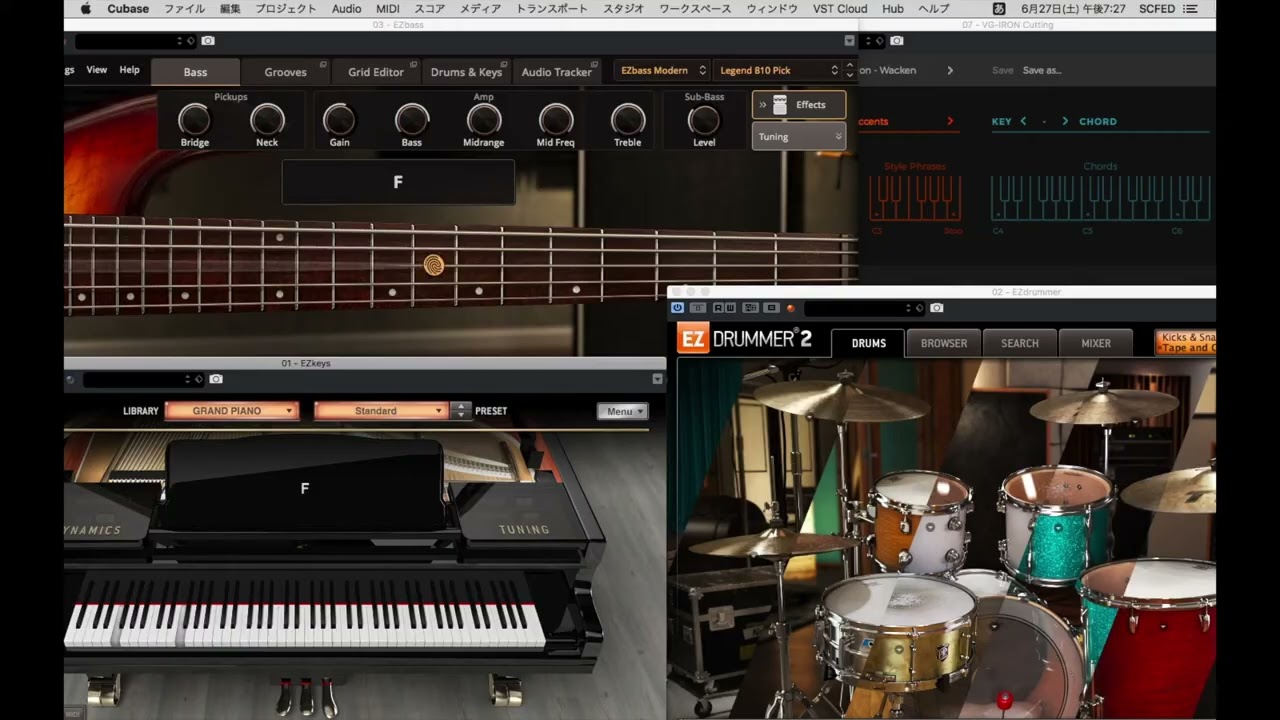Detach Grooves tab via pop-out icon

pyautogui.click(x=323, y=64)
